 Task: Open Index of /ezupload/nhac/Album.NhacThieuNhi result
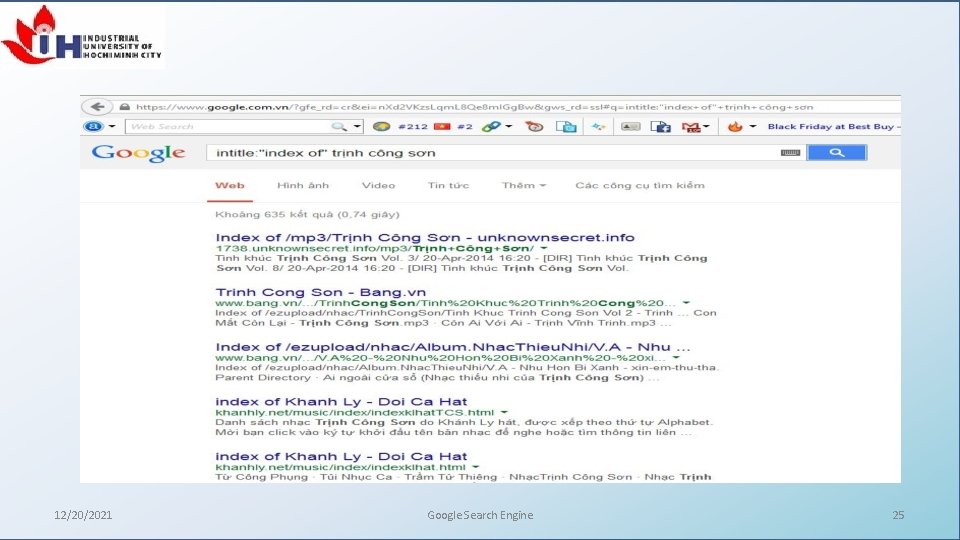[x=453, y=347]
